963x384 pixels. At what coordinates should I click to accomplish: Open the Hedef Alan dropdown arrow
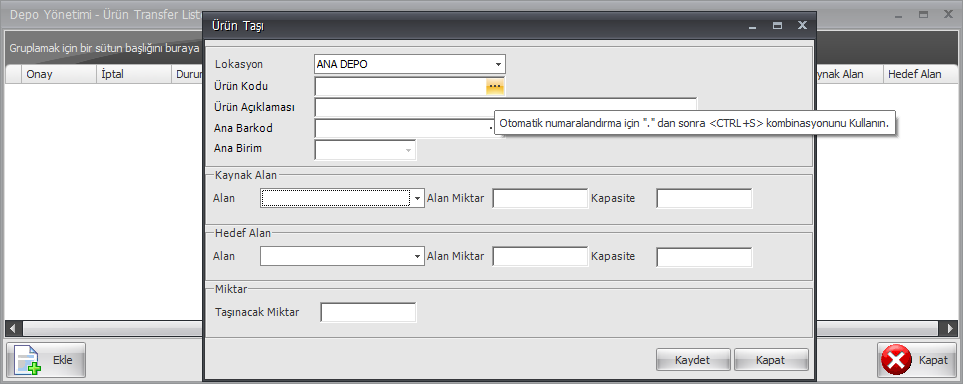click(x=418, y=257)
